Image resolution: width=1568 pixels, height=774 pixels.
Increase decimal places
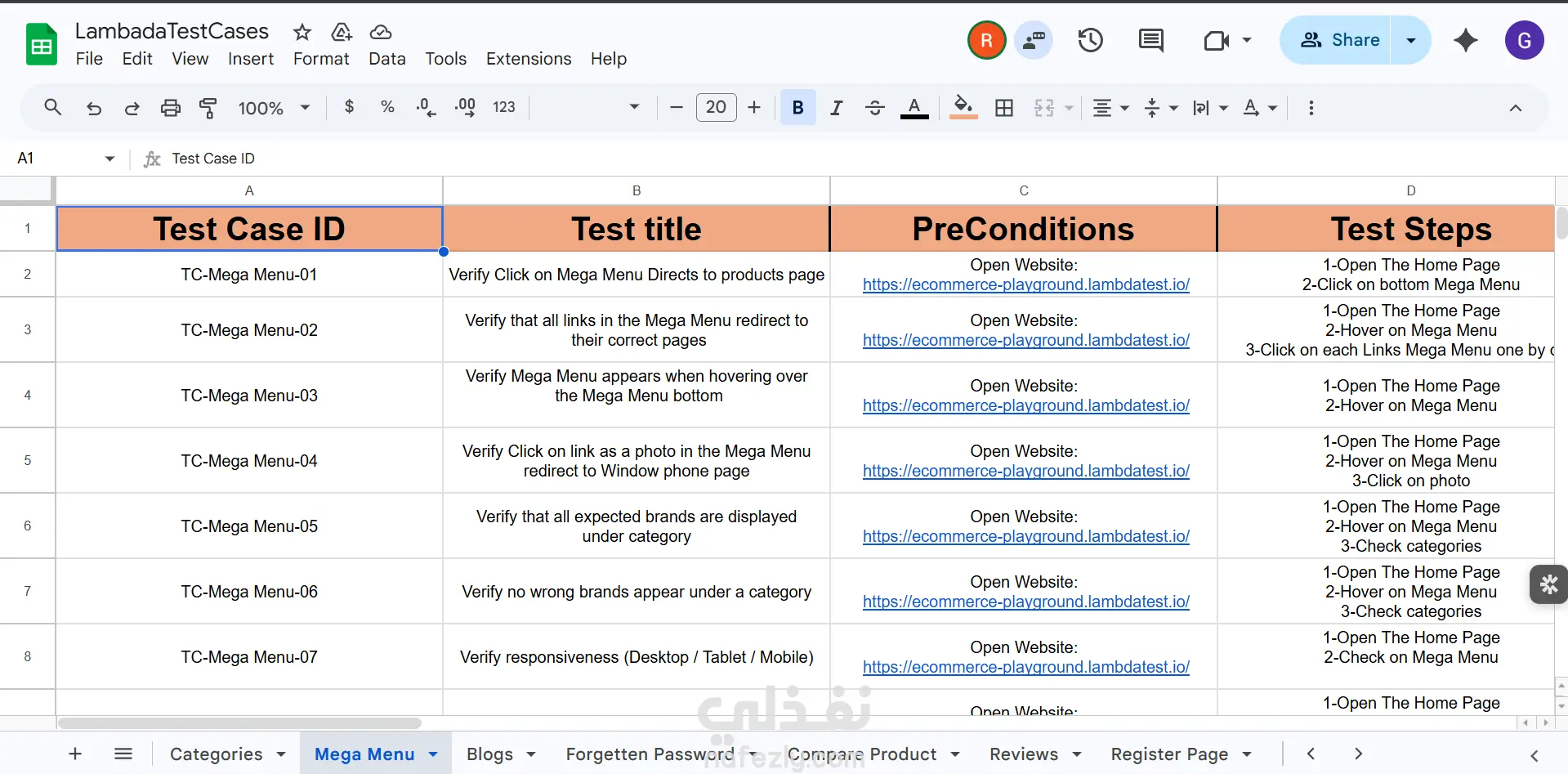tap(465, 107)
